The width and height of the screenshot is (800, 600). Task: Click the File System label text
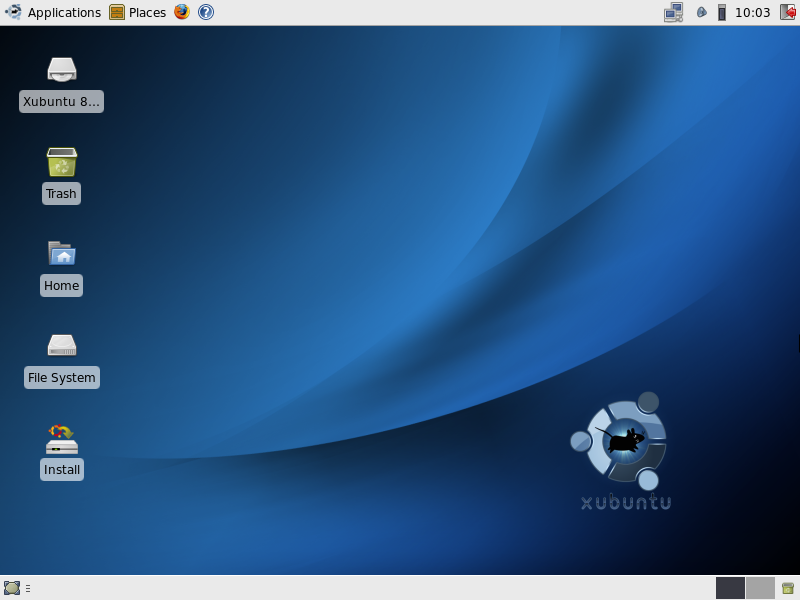(62, 378)
